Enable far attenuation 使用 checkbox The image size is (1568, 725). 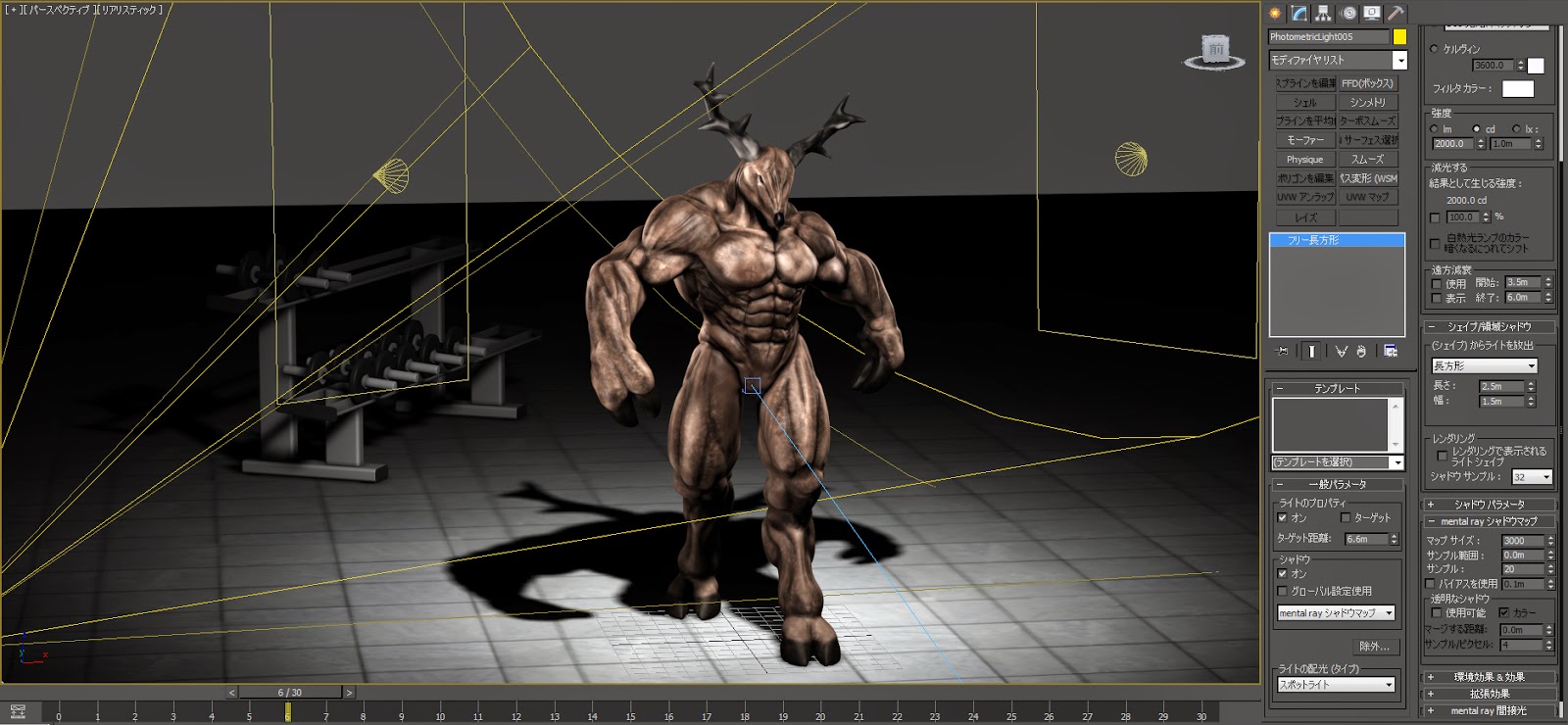pyautogui.click(x=1437, y=283)
